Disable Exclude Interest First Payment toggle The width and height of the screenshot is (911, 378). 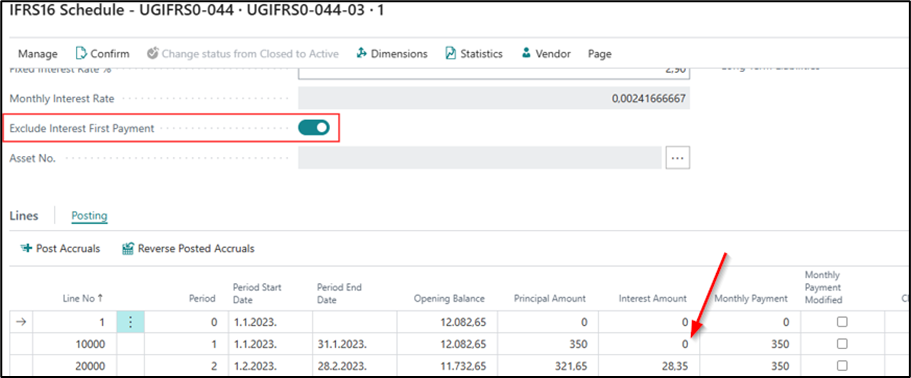(x=314, y=128)
